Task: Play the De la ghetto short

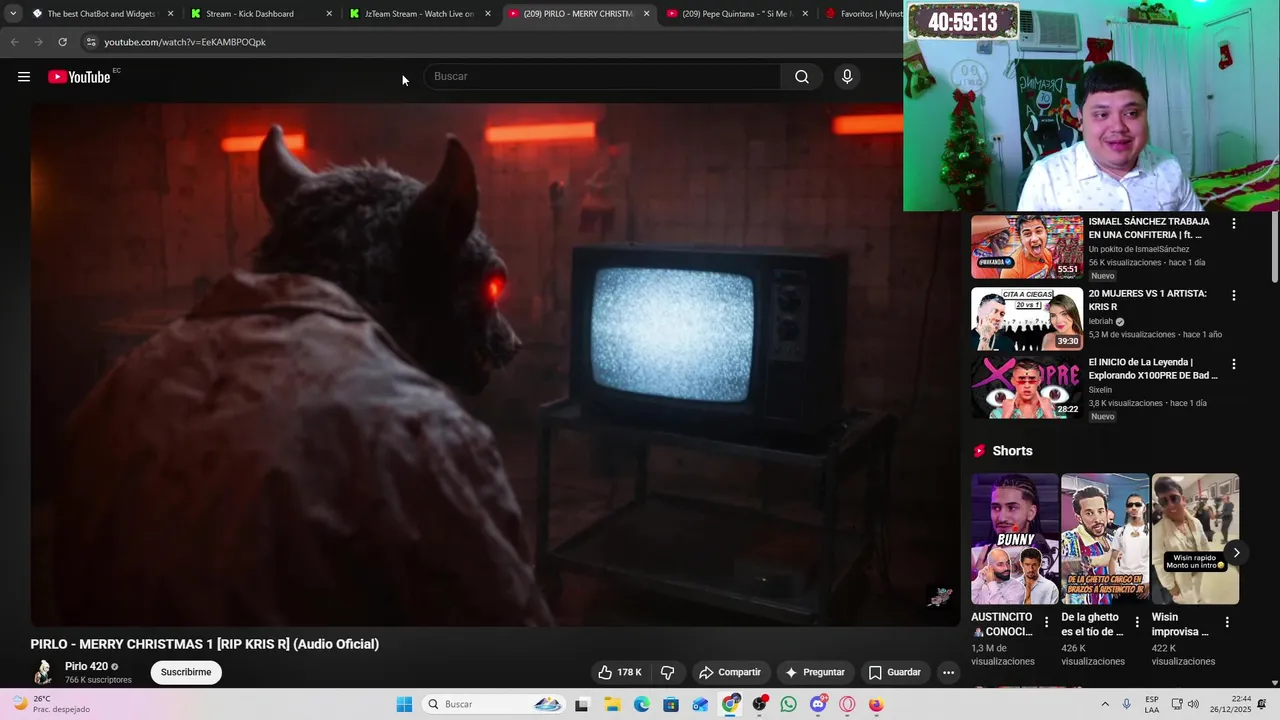Action: pyautogui.click(x=1105, y=539)
